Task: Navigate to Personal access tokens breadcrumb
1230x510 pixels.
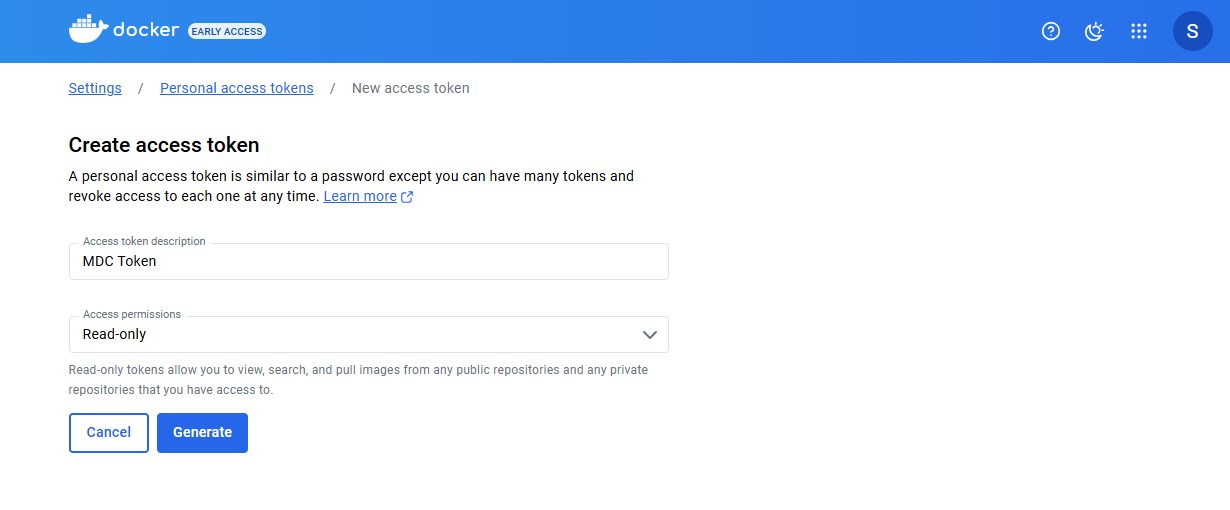Action: click(237, 88)
